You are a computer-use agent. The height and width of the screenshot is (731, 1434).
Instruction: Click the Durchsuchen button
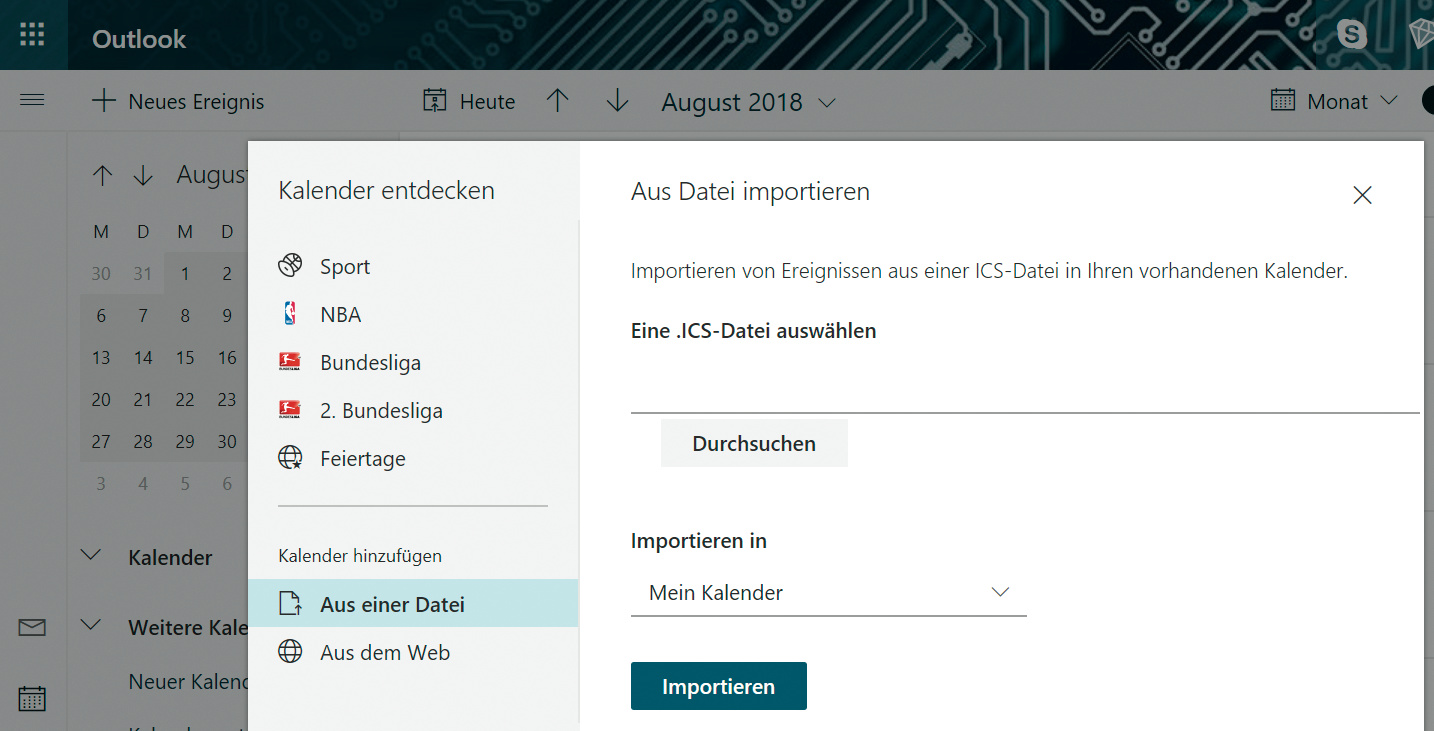pyautogui.click(x=754, y=444)
